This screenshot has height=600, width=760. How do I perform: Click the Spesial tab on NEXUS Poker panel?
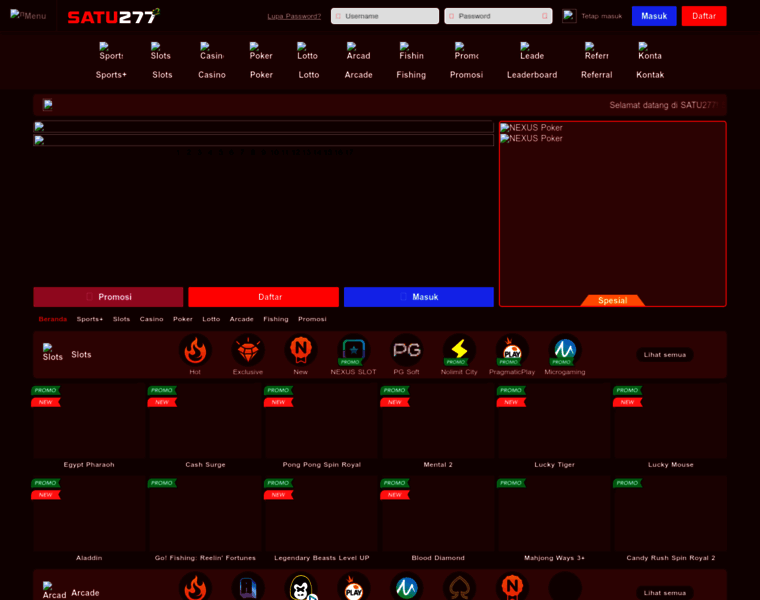pyautogui.click(x=613, y=300)
